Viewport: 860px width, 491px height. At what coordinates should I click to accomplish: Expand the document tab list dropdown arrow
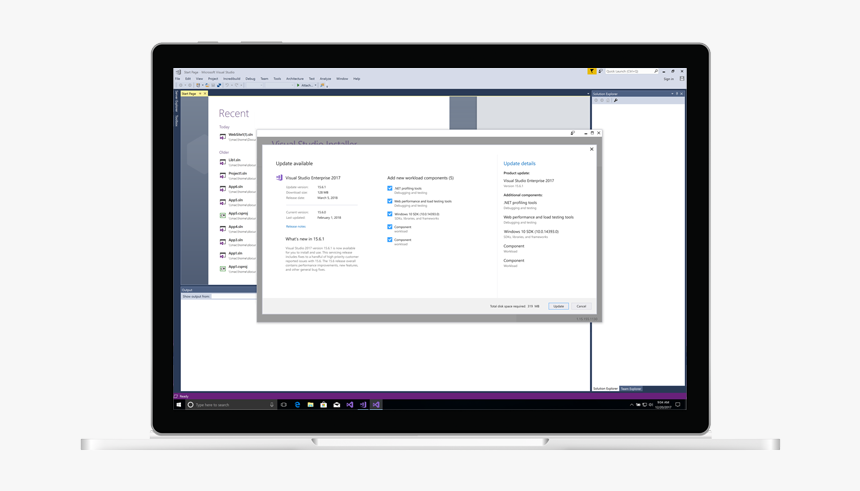(588, 94)
